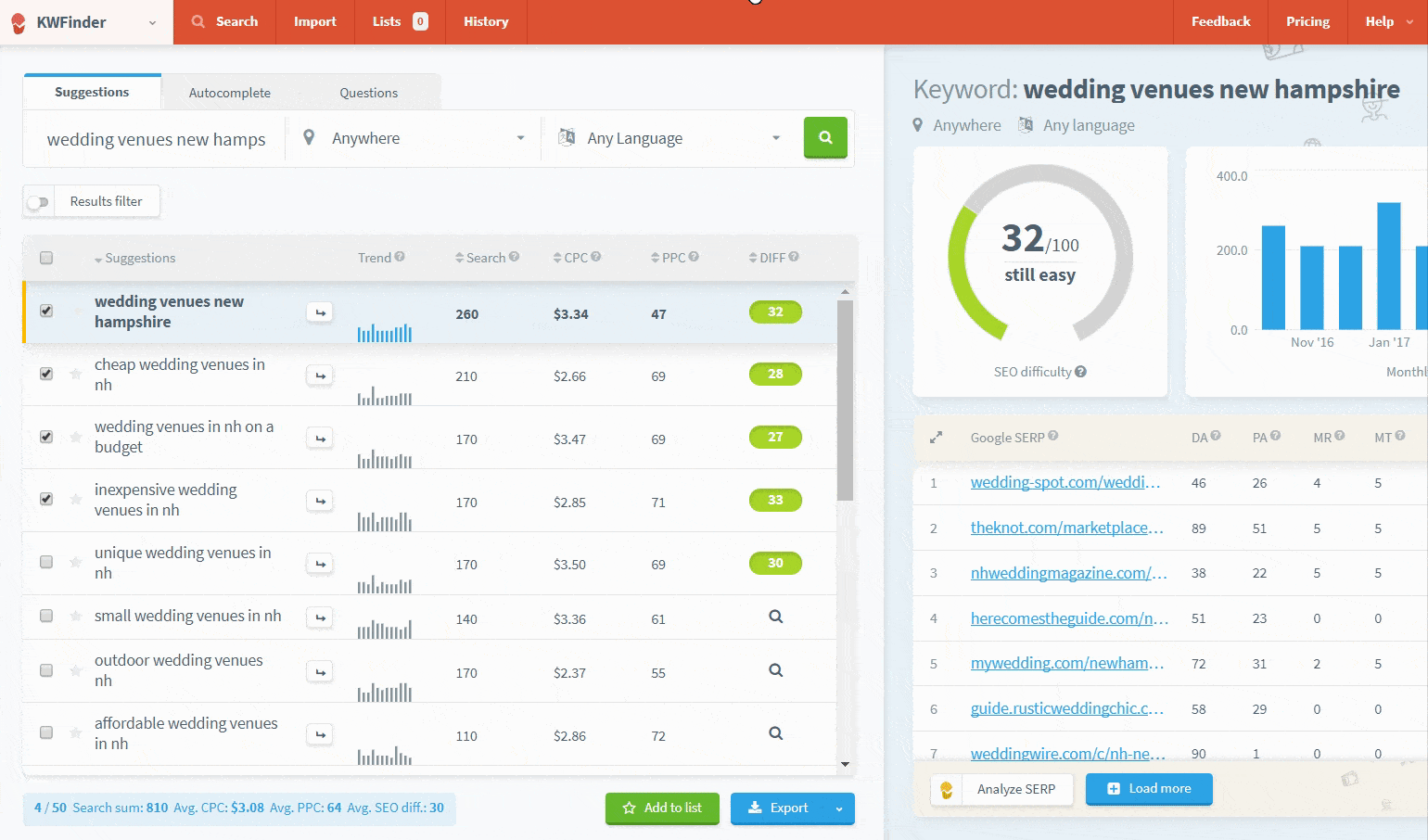
Task: Click the green search magnifier button
Action: coord(825,138)
